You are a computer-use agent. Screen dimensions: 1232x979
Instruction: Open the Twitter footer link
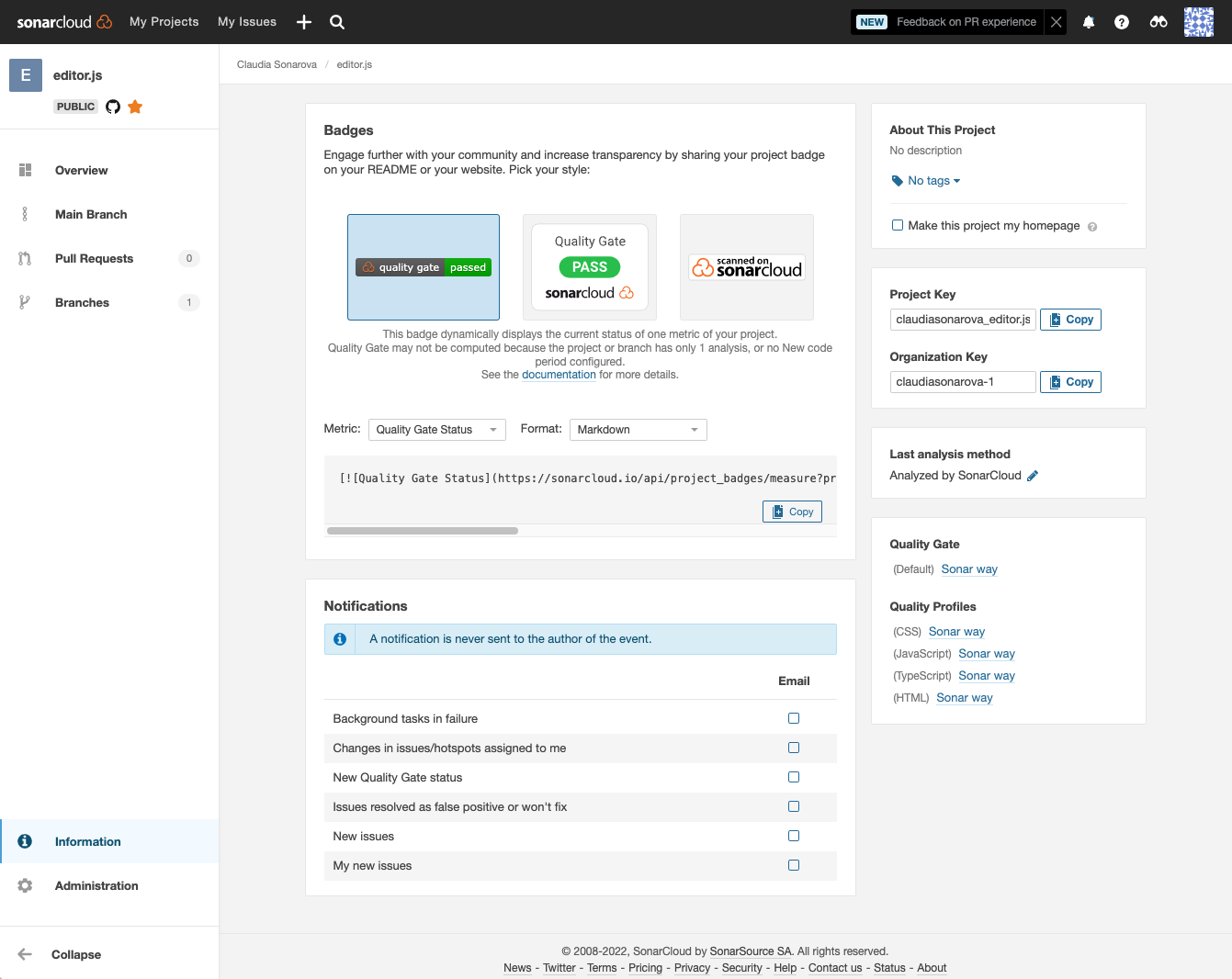click(559, 968)
